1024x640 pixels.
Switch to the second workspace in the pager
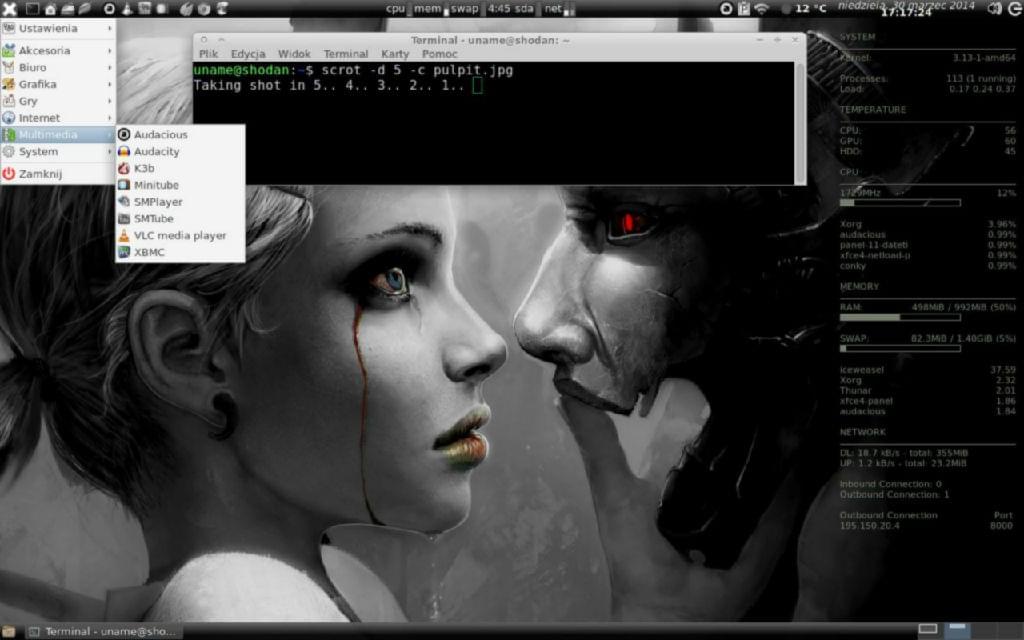[x=957, y=630]
